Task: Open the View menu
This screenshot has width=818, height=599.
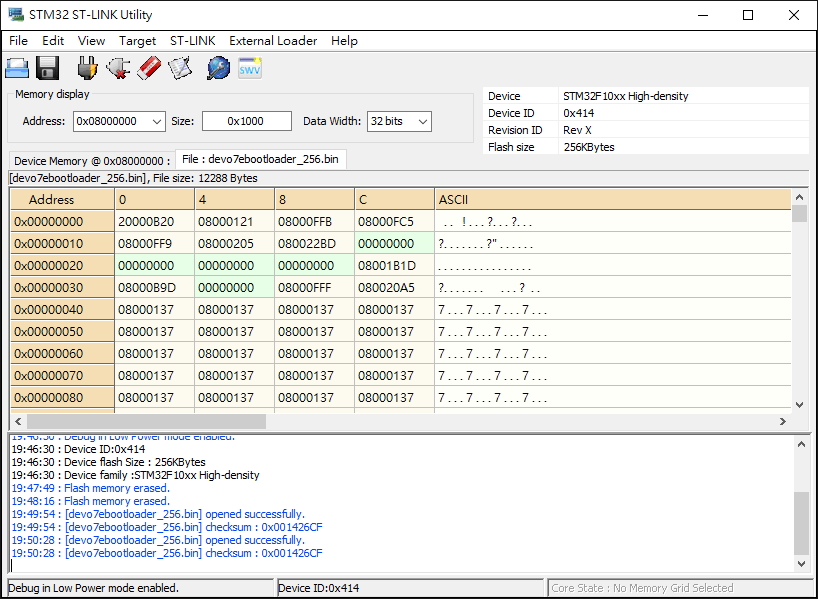Action: click(x=91, y=41)
